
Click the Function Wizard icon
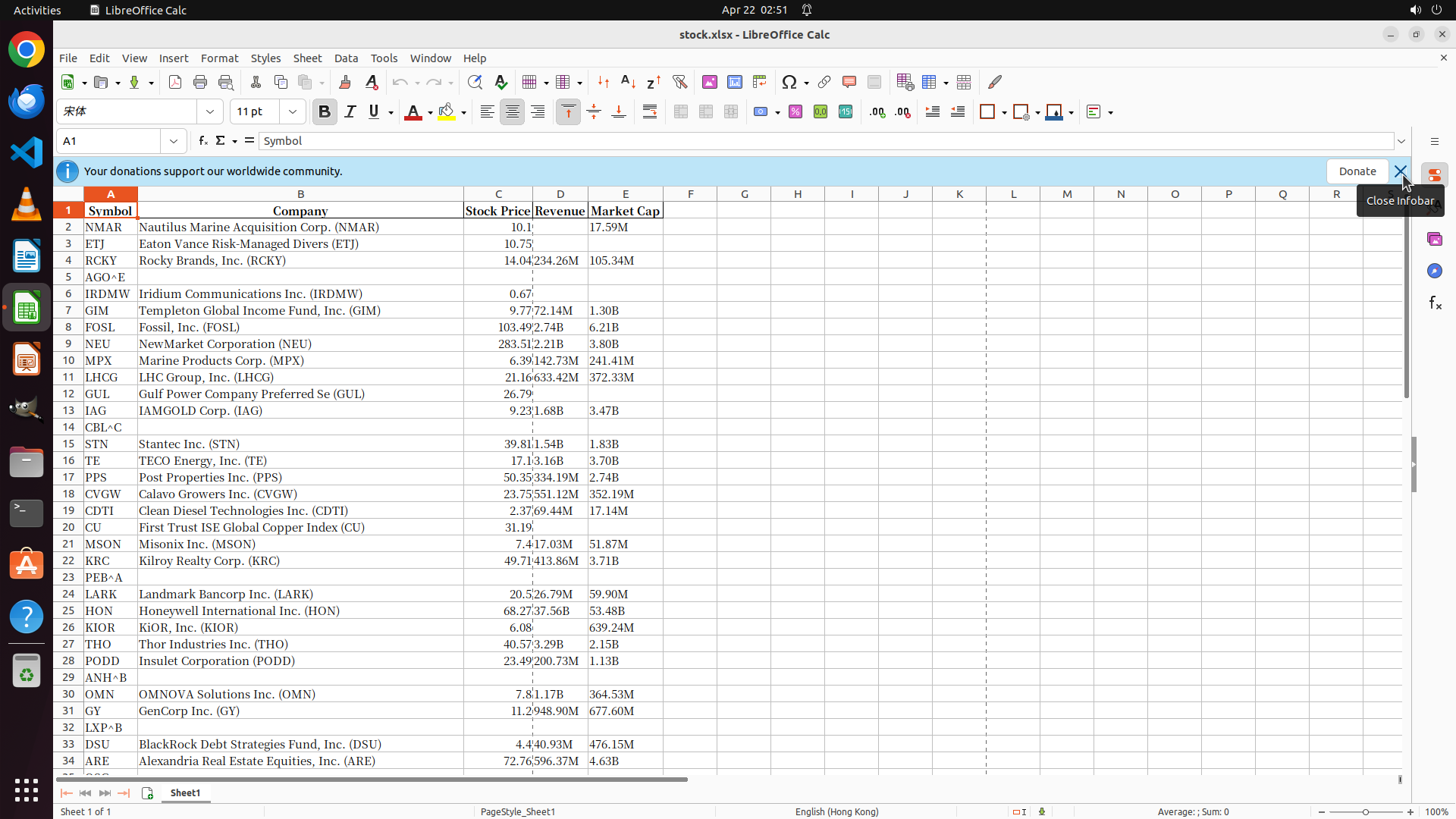point(202,141)
